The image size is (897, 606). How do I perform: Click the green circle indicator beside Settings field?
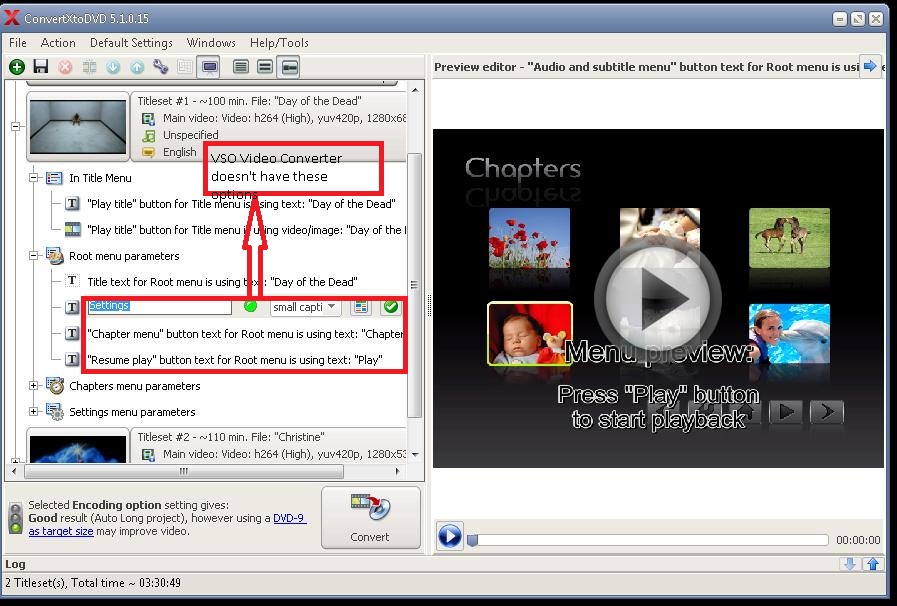click(250, 306)
